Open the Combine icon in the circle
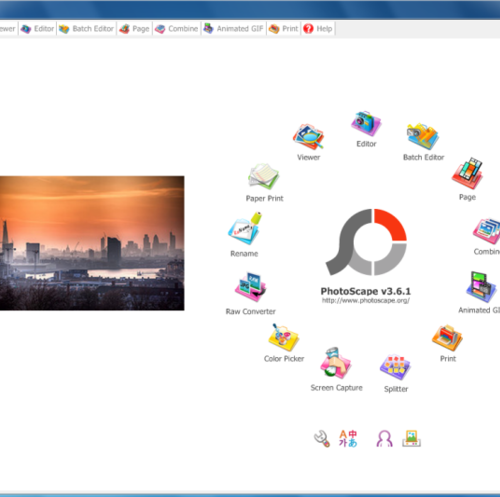 (x=486, y=231)
